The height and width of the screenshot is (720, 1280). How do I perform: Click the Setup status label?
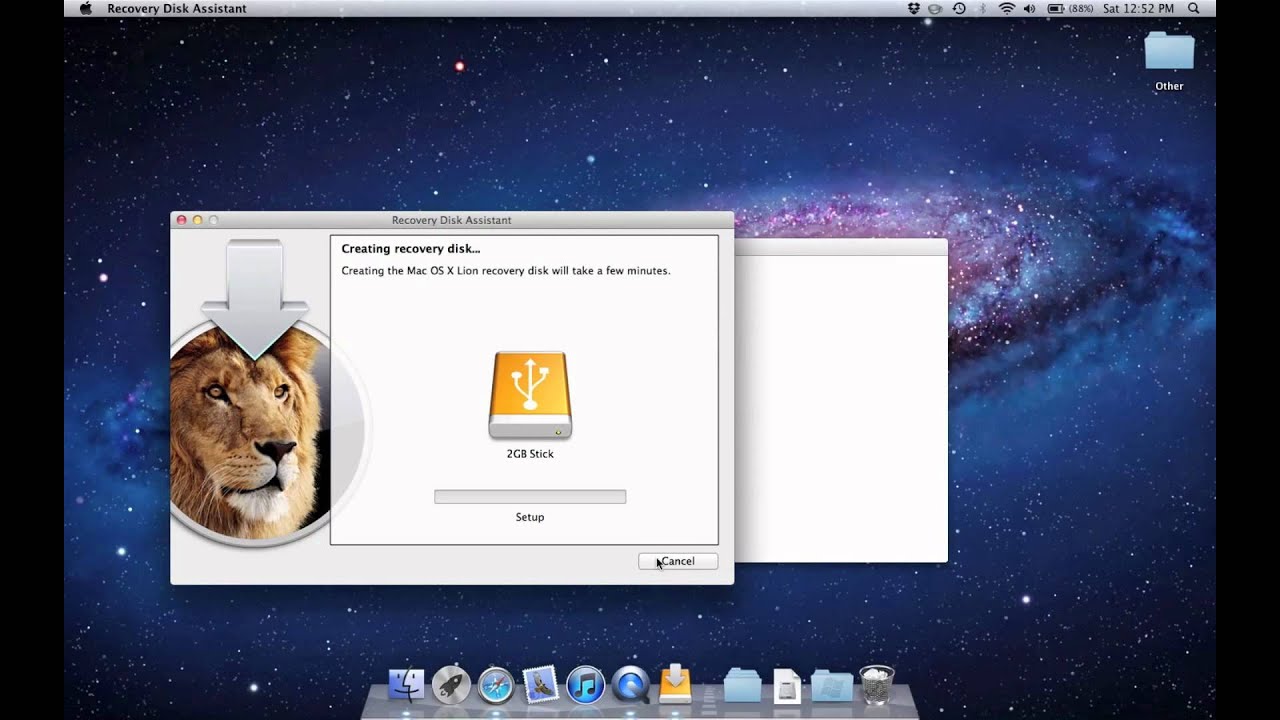[x=530, y=517]
